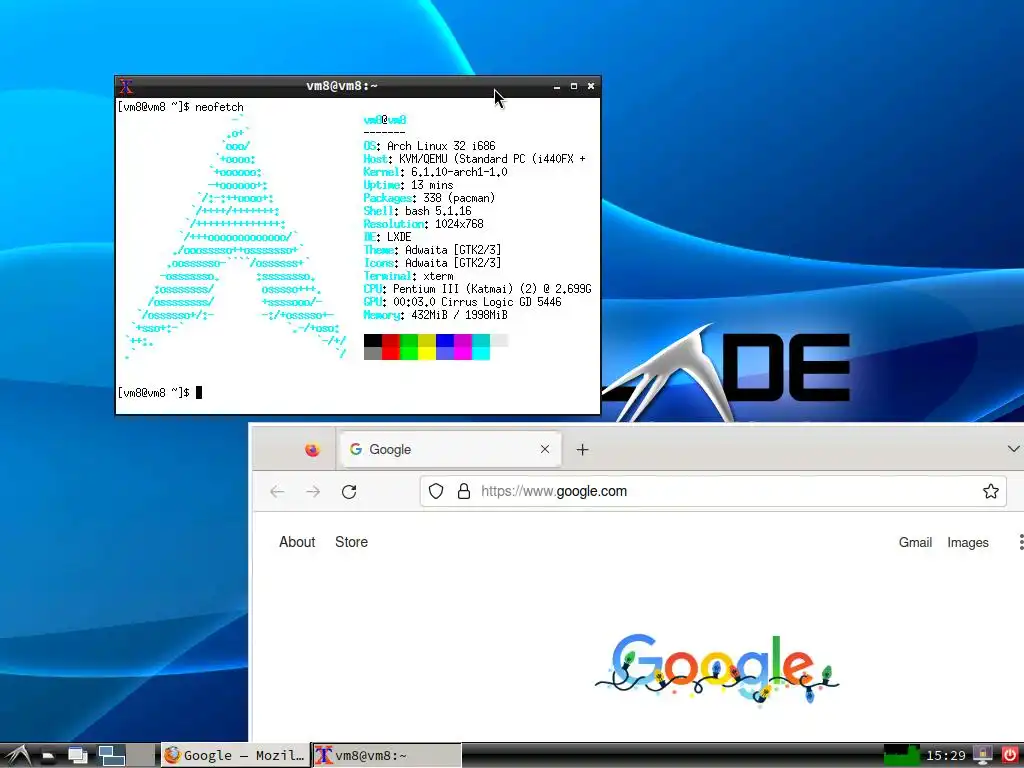
Task: Click the neofetch command text in terminal
Action: [x=219, y=107]
